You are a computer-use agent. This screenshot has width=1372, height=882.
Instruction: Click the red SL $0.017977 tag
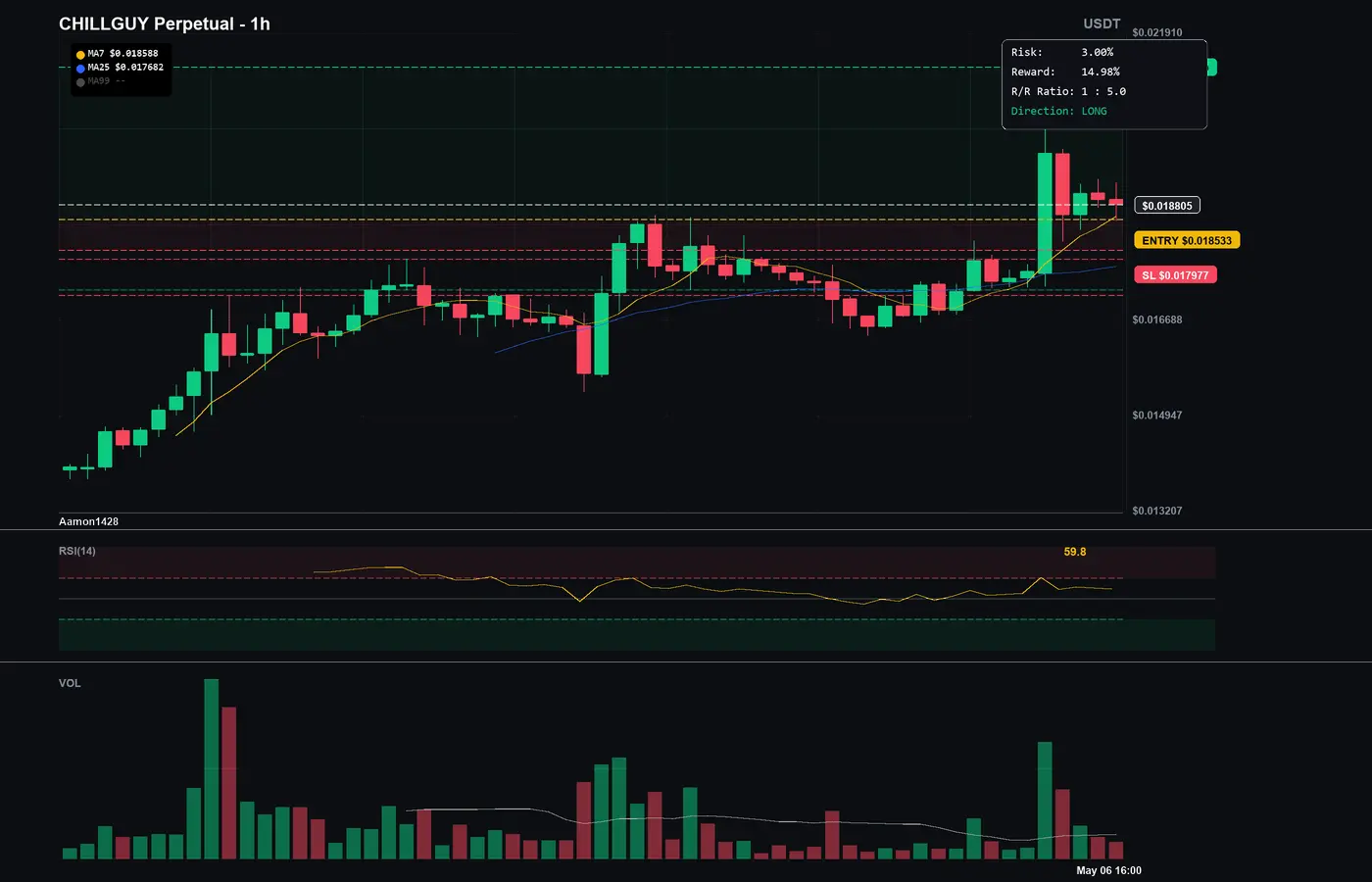click(1175, 275)
